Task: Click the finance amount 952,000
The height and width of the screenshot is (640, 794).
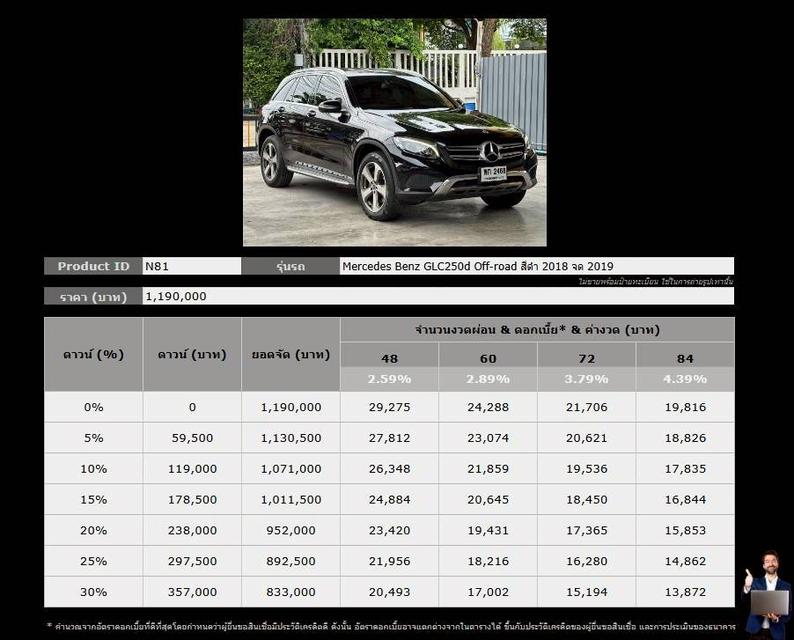Action: 291,531
